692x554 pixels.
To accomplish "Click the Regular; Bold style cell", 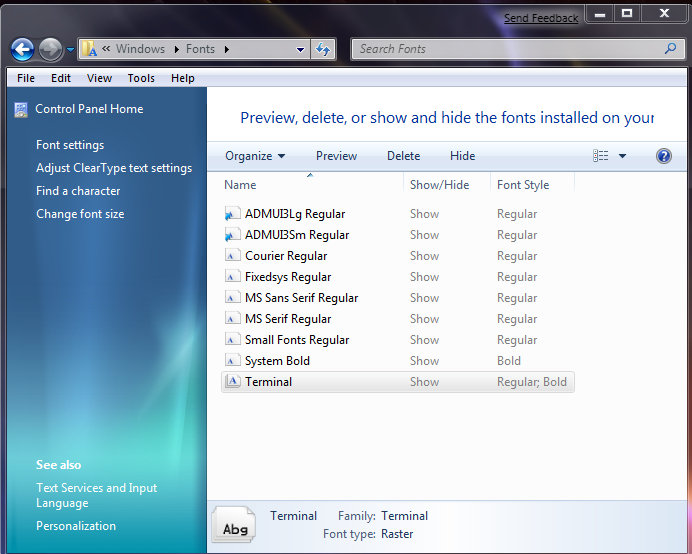I will tap(532, 382).
